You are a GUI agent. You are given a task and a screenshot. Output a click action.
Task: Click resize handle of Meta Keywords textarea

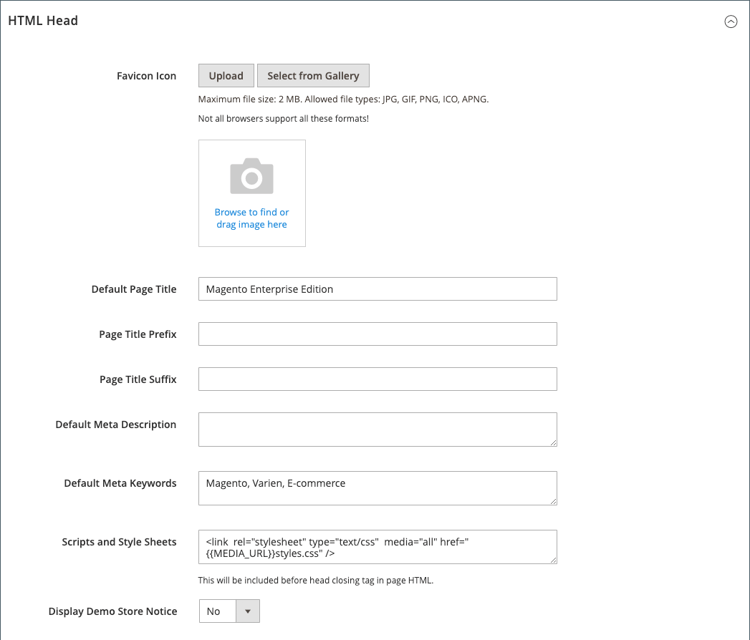pos(552,500)
